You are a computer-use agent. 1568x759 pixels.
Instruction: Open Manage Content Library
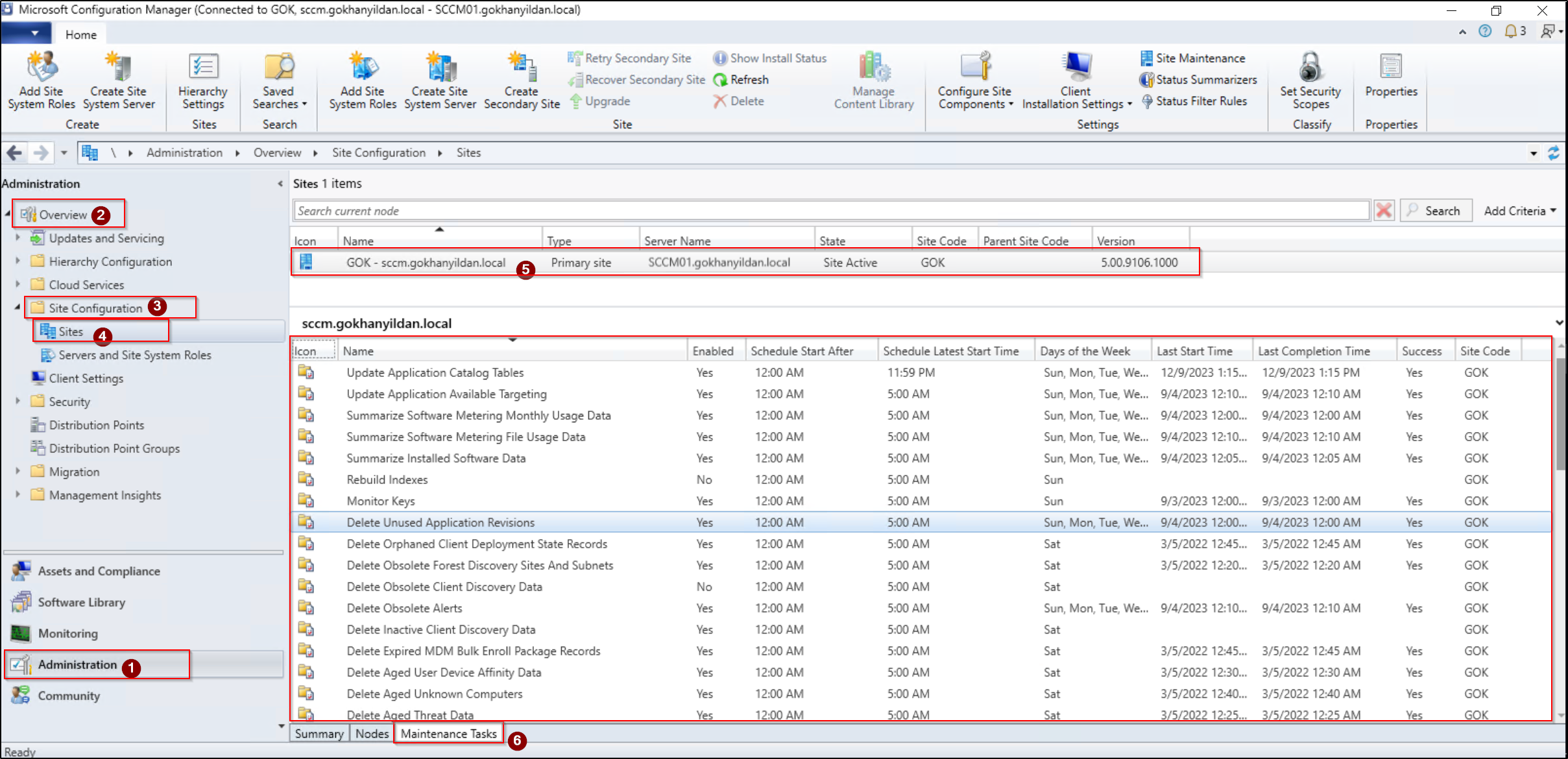click(x=874, y=80)
